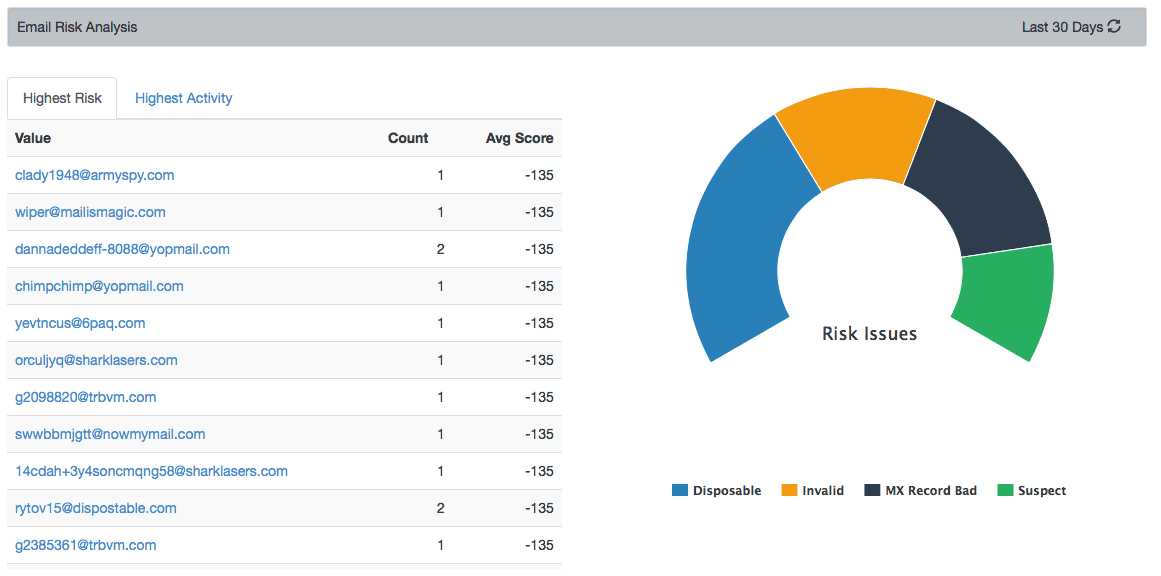The height and width of the screenshot is (576, 1161).
Task: Click the Value column header
Action: click(x=33, y=138)
